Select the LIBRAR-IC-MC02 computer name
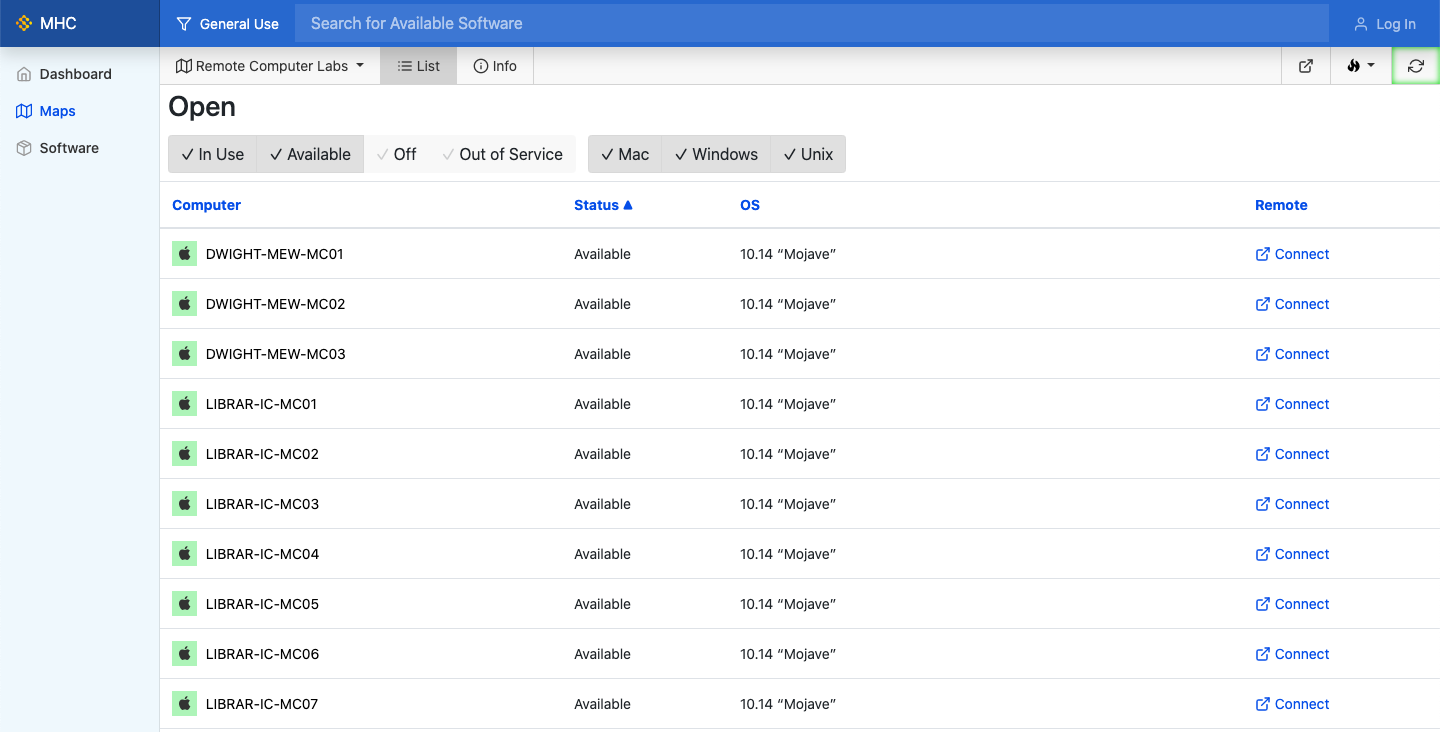Viewport: 1440px width, 732px height. pyautogui.click(x=262, y=454)
